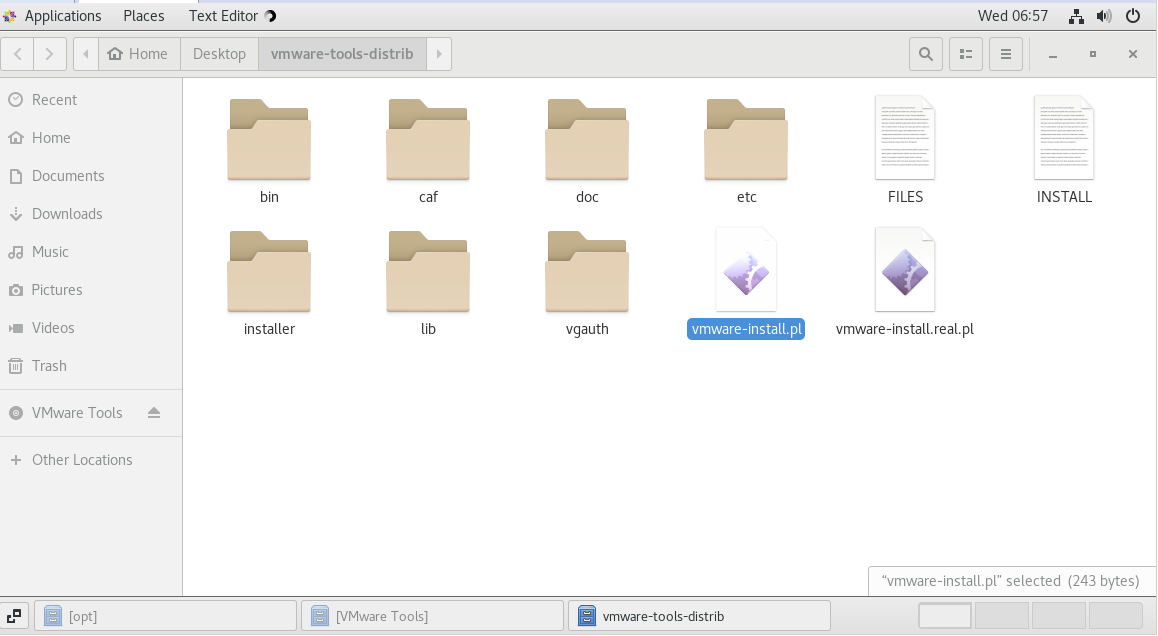This screenshot has height=636, width=1158.
Task: Open the volume icon in the top bar
Action: [x=1104, y=16]
